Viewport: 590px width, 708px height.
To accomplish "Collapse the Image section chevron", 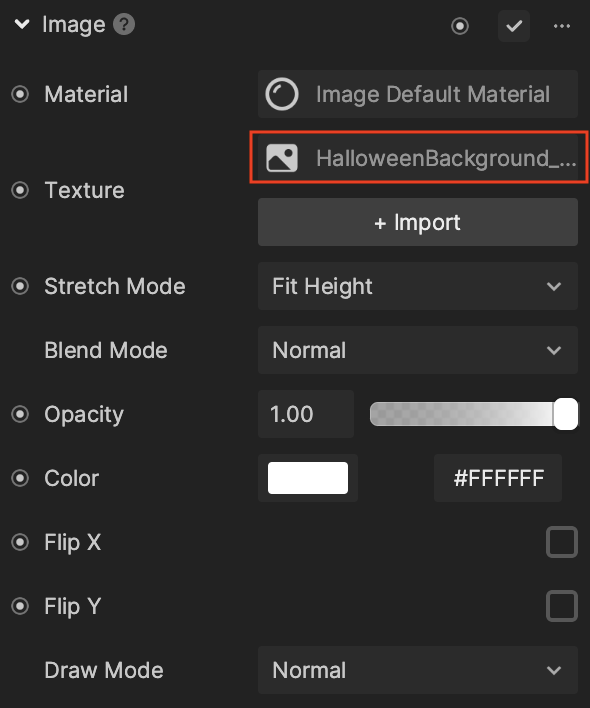I will pyautogui.click(x=22, y=24).
